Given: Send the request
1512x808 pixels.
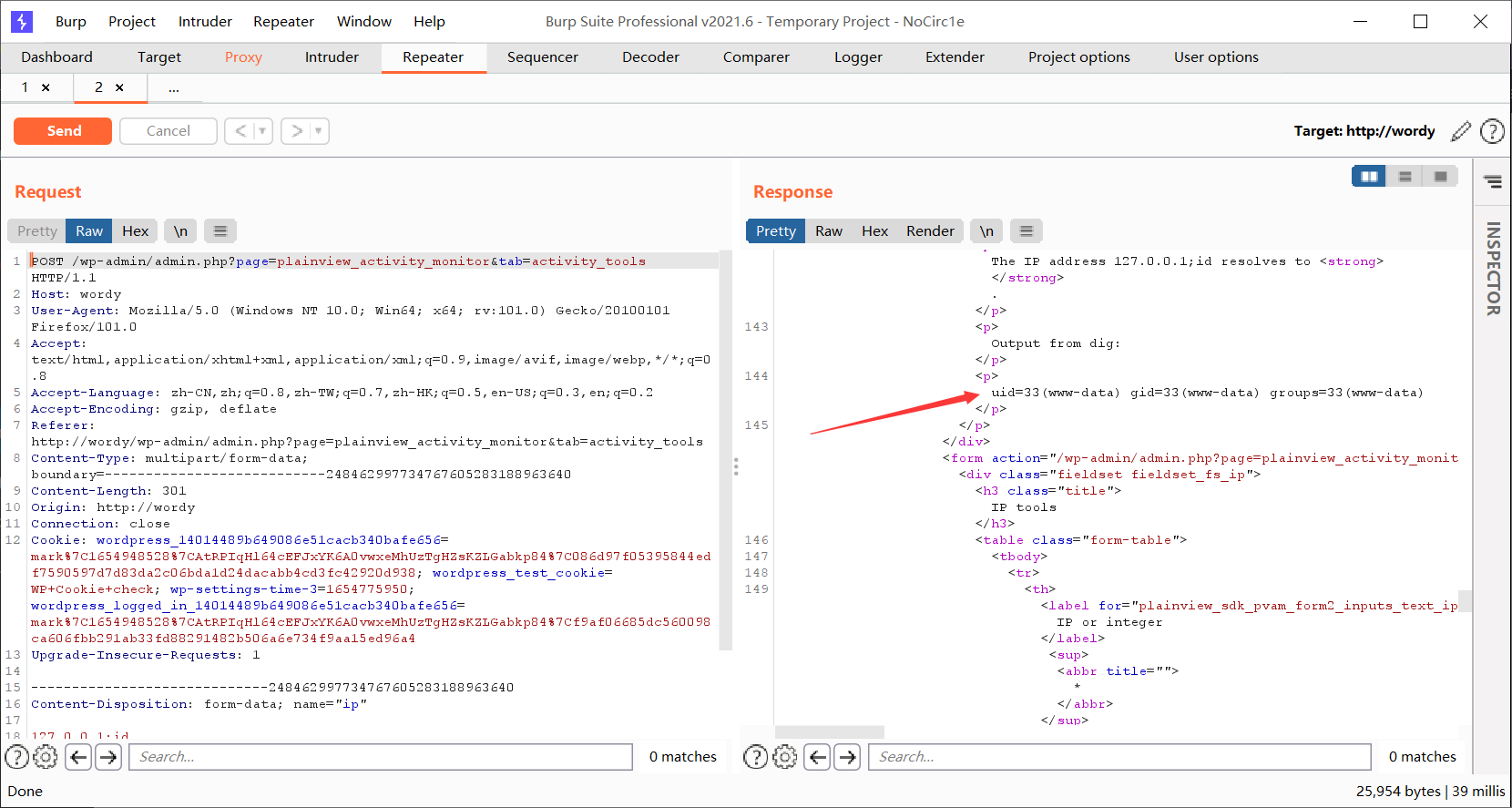Looking at the screenshot, I should click(x=63, y=131).
